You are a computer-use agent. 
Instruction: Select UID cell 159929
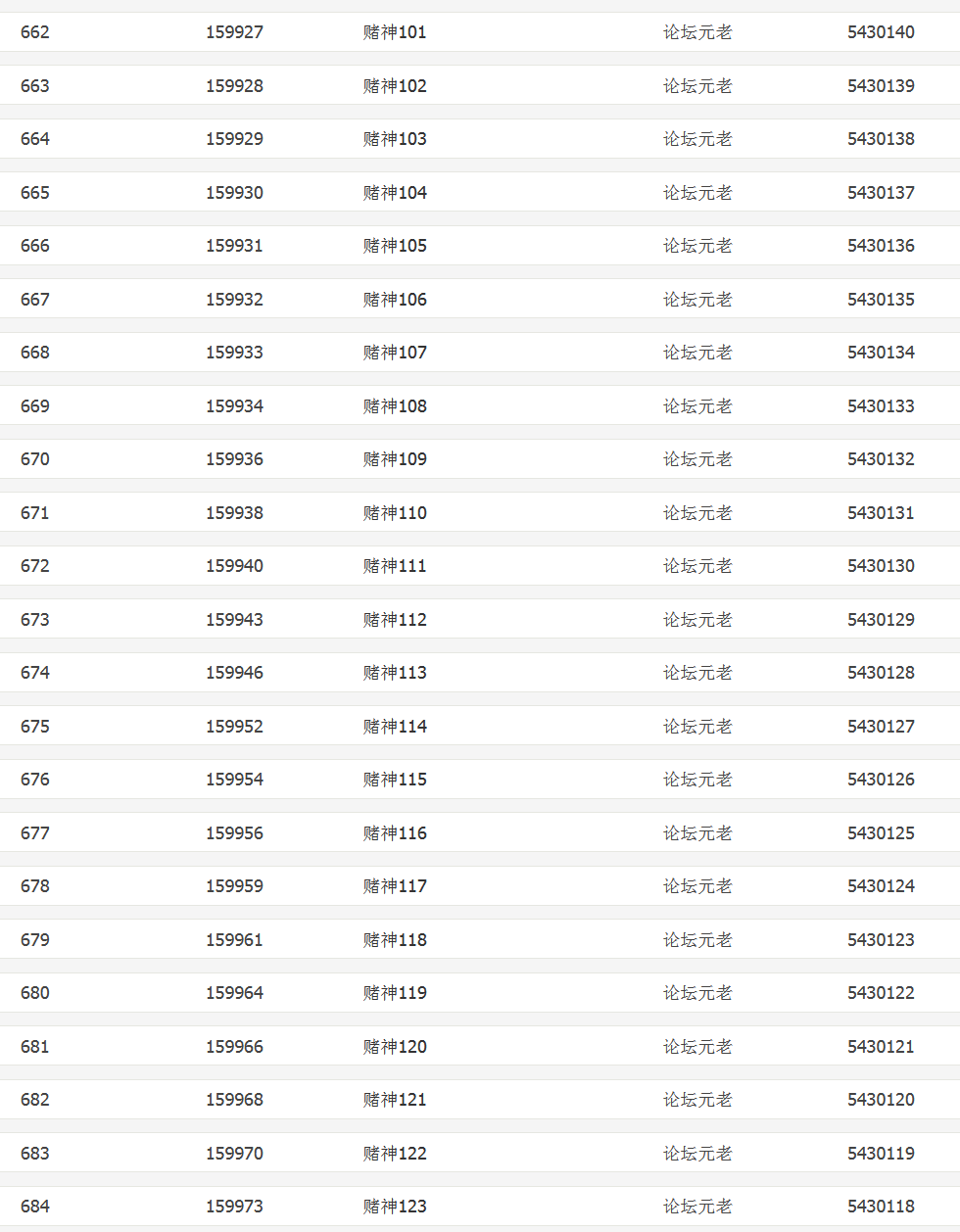234,139
